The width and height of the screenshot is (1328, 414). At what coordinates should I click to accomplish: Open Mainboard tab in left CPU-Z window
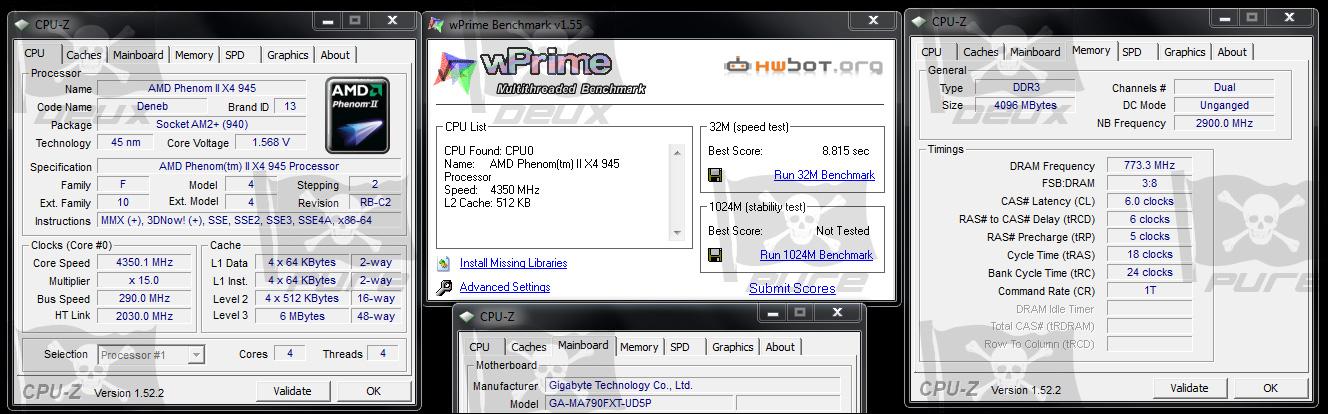(138, 56)
